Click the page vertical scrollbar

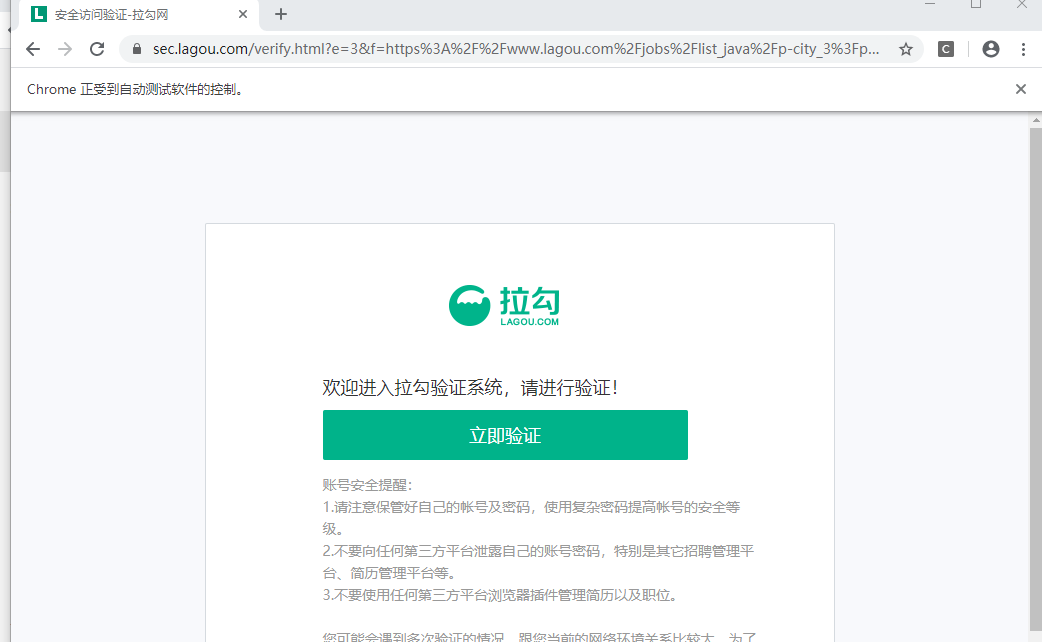pos(1036,378)
